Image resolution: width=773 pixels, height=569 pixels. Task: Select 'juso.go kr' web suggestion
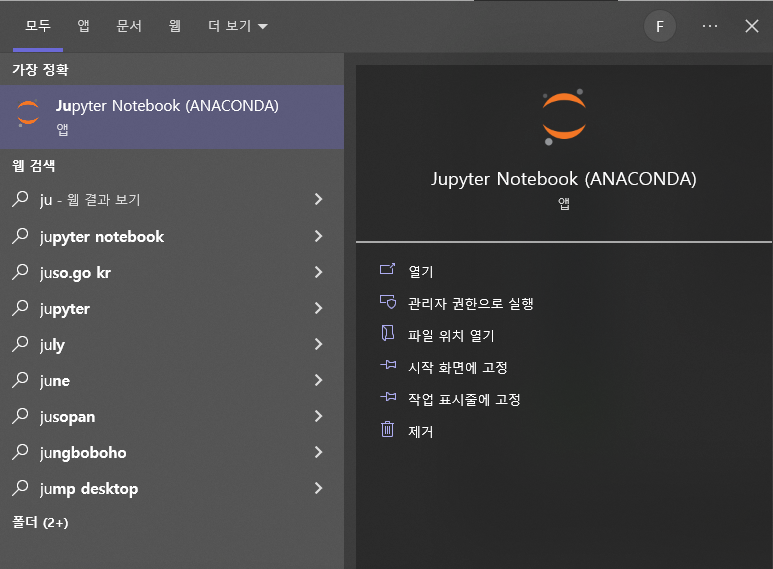point(75,273)
